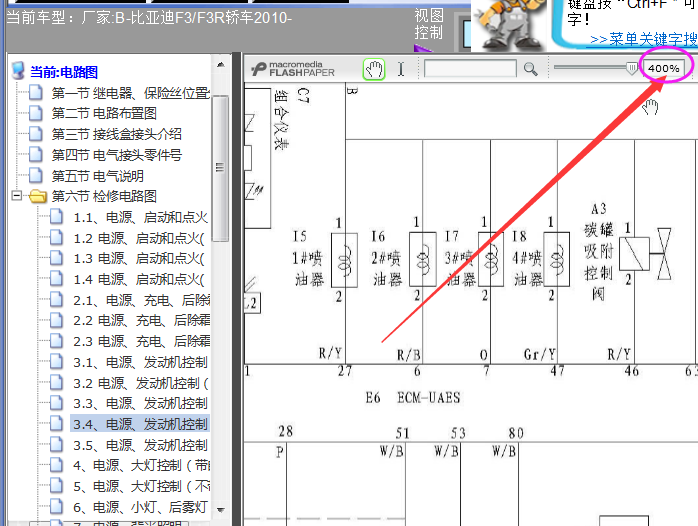This screenshot has width=698, height=526.
Task: Click the tree panel scrollbar thumb
Action: pos(220,168)
